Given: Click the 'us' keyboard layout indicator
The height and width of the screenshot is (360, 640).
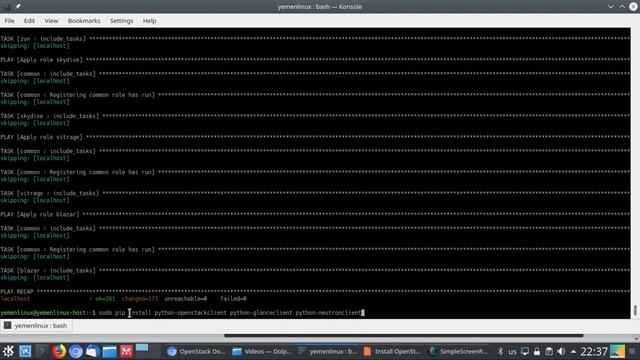Looking at the screenshot, I should [x=512, y=351].
